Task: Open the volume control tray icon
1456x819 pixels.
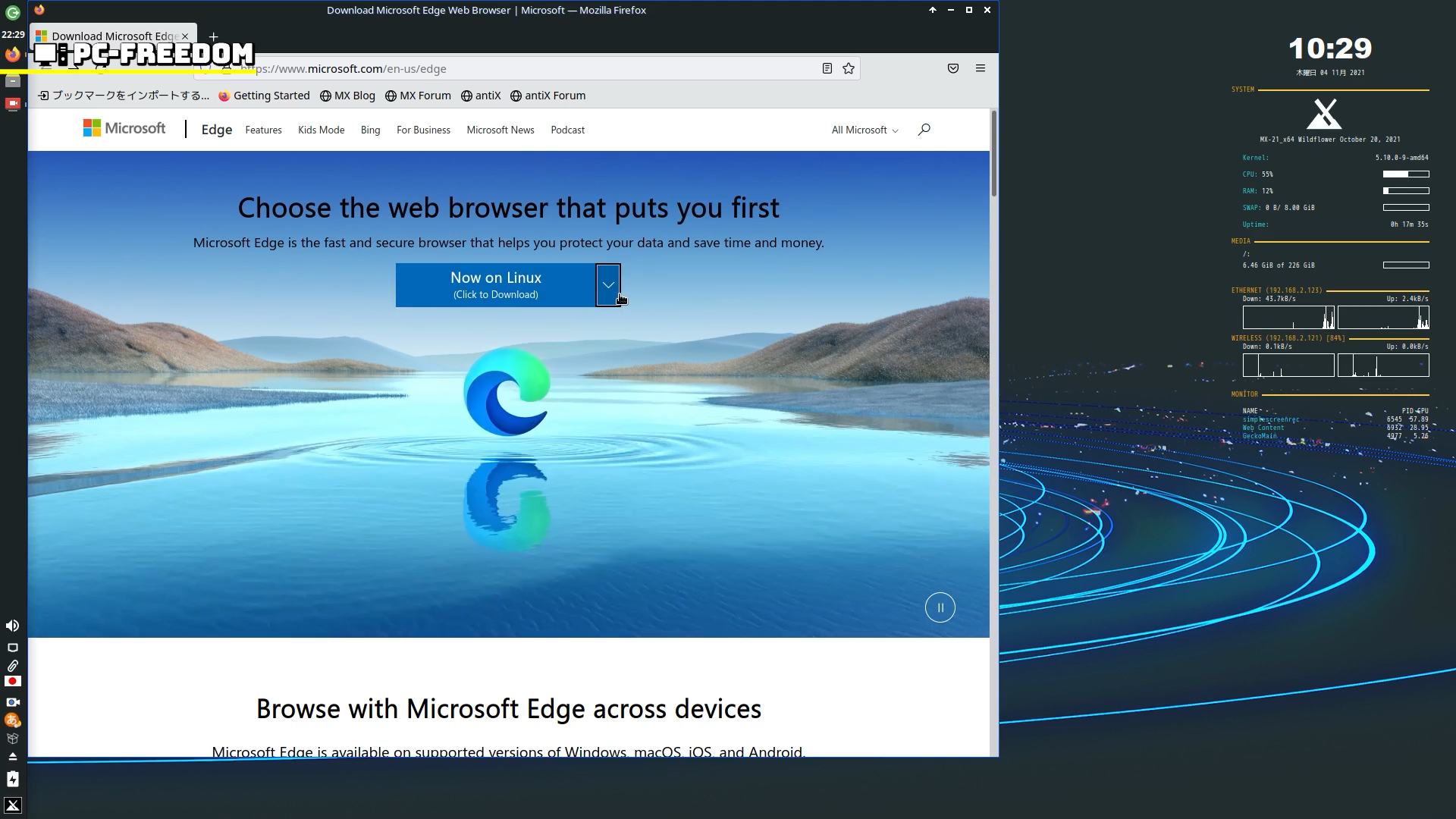Action: click(x=12, y=626)
